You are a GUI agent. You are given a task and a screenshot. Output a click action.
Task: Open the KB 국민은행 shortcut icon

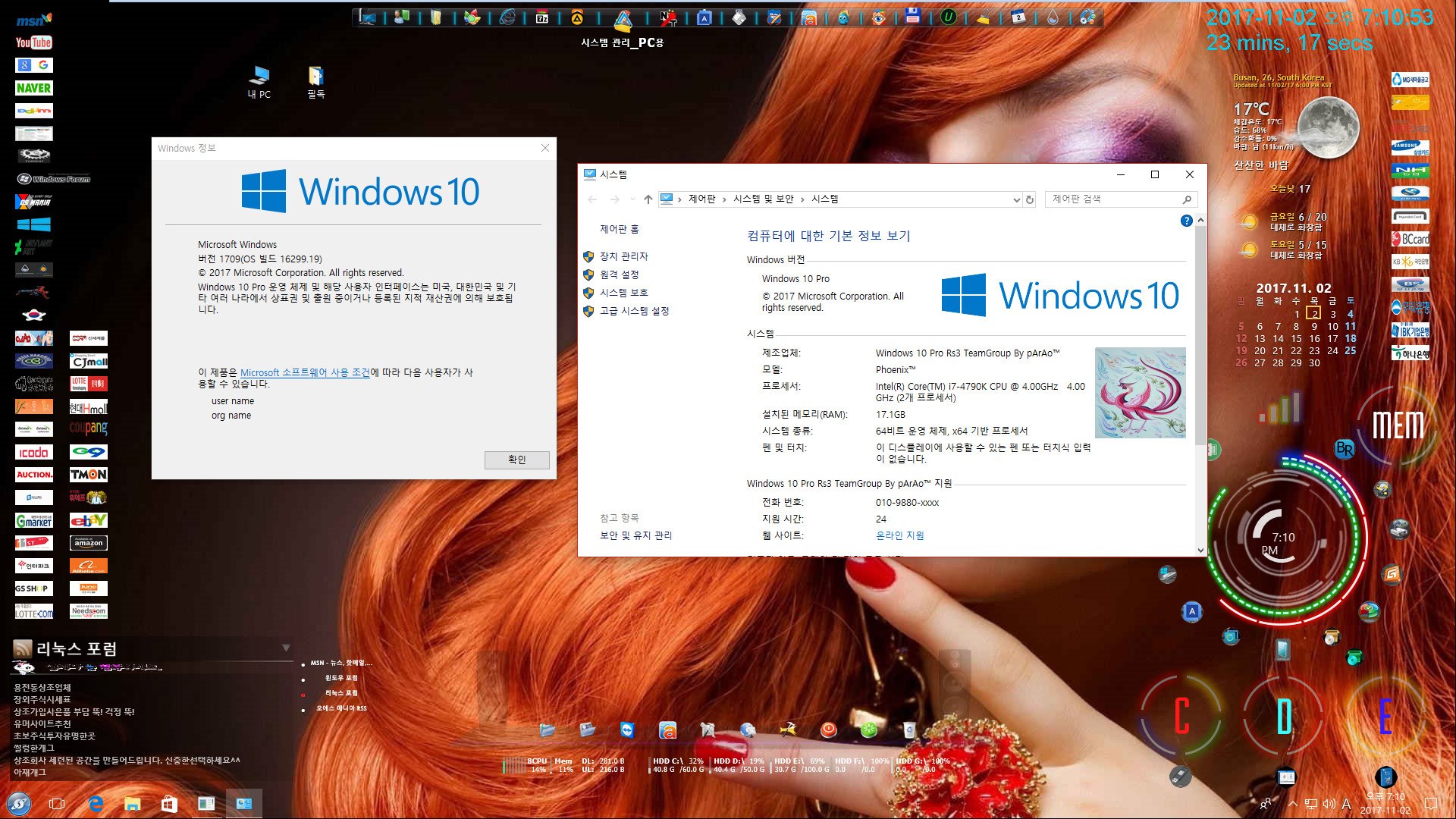[x=1410, y=262]
